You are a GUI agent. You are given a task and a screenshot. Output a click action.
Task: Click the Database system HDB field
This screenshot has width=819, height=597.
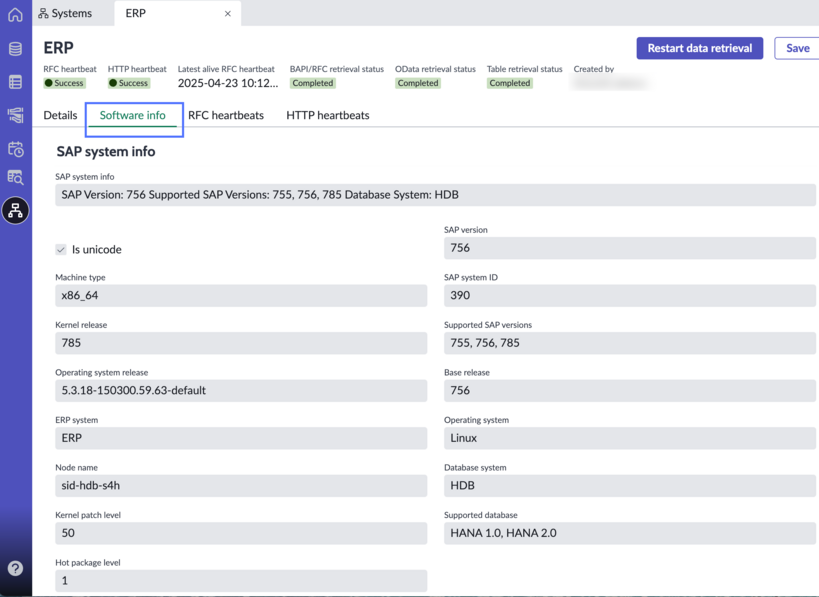[x=629, y=486]
